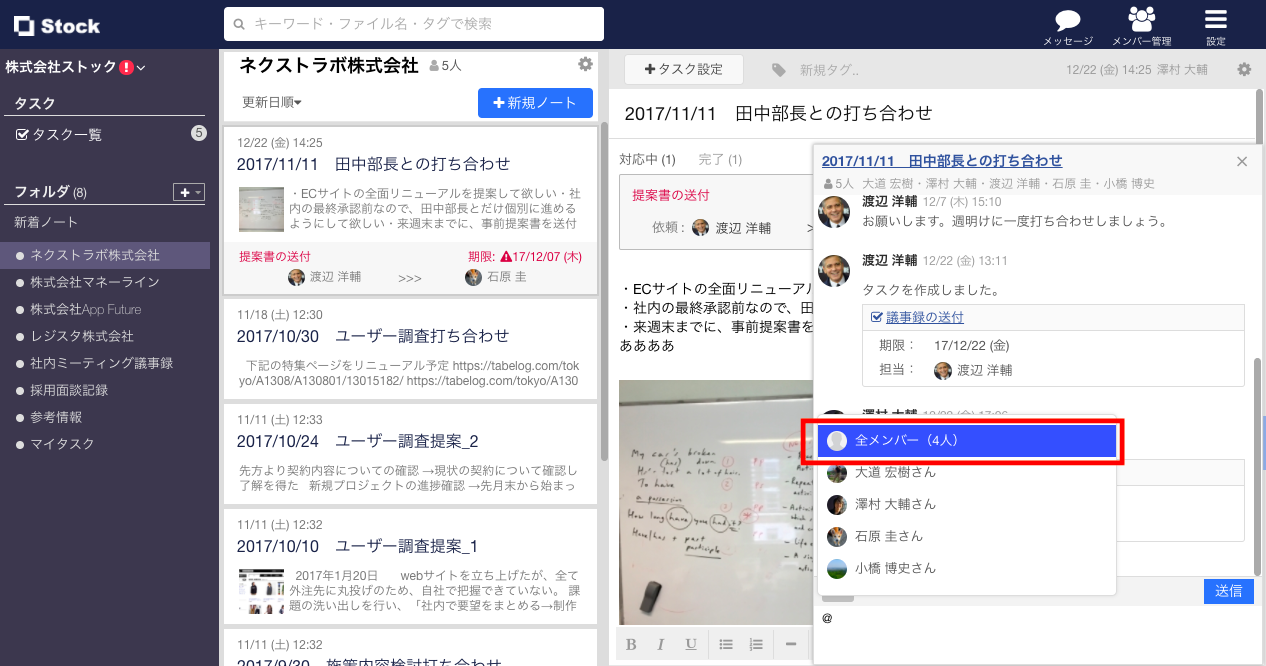
Task: Click the bulleted list icon in the editor toolbar
Action: click(726, 644)
